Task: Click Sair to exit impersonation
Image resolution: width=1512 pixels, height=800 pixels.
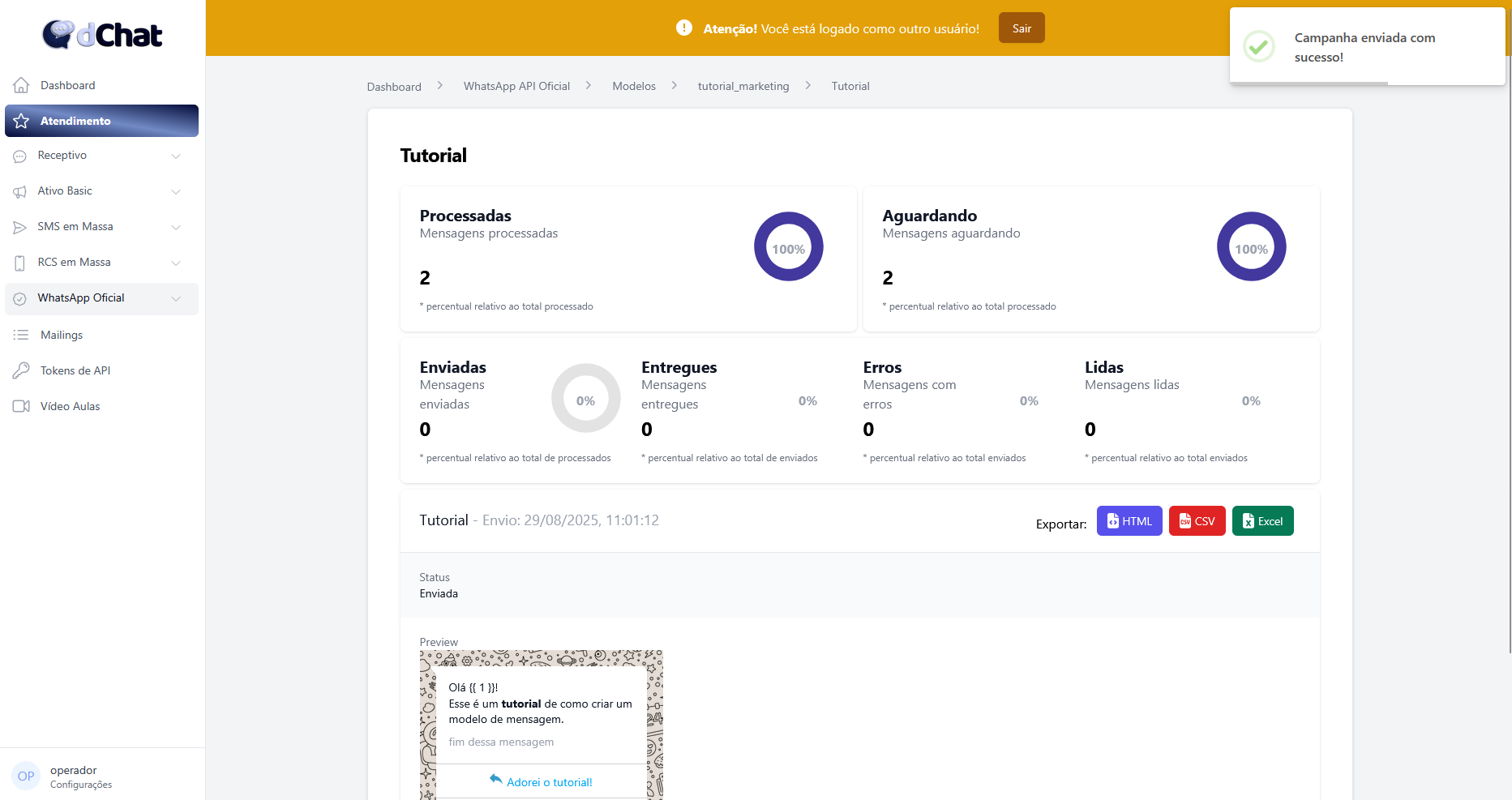Action: [x=1022, y=28]
